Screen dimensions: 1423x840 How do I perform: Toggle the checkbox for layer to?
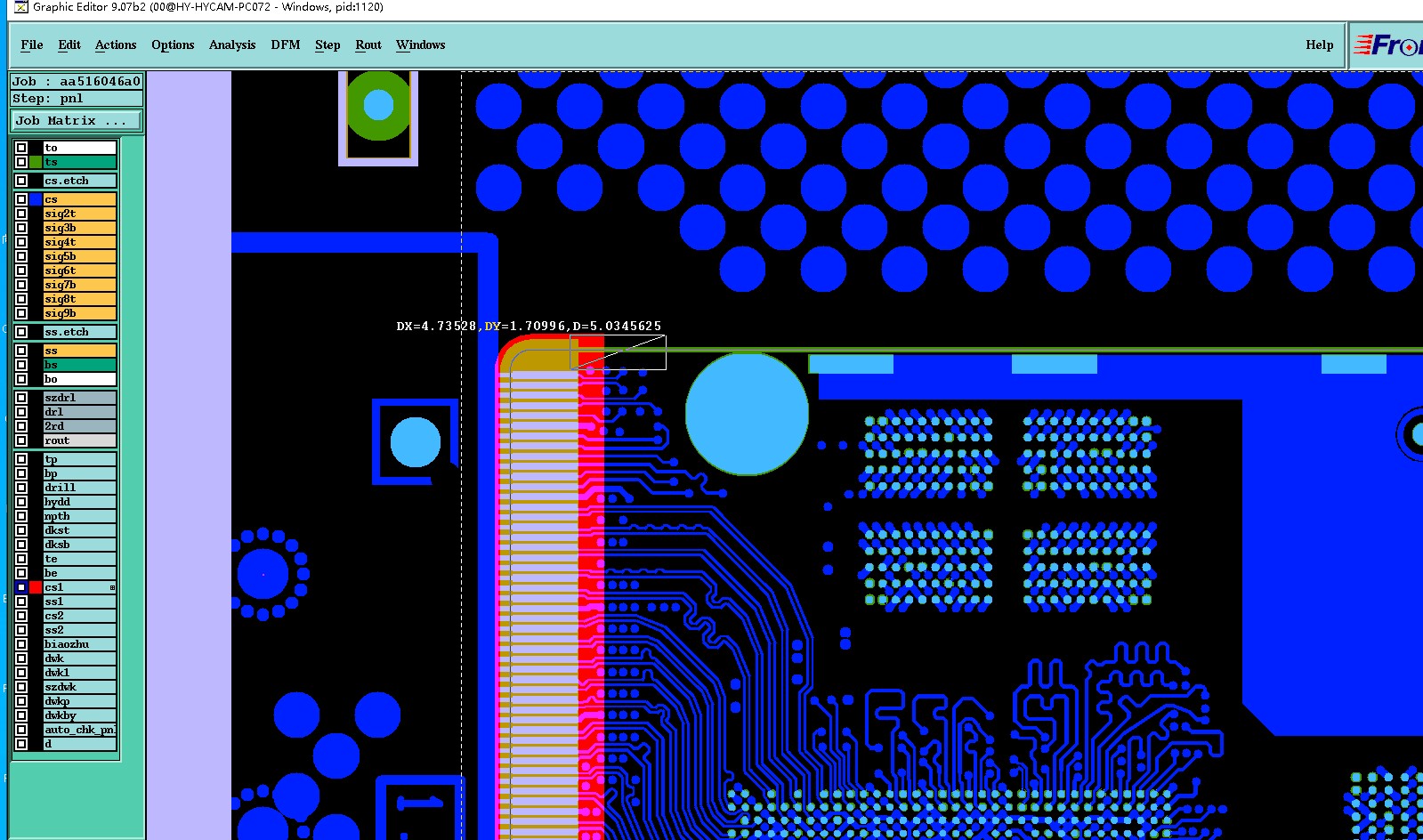[21, 148]
